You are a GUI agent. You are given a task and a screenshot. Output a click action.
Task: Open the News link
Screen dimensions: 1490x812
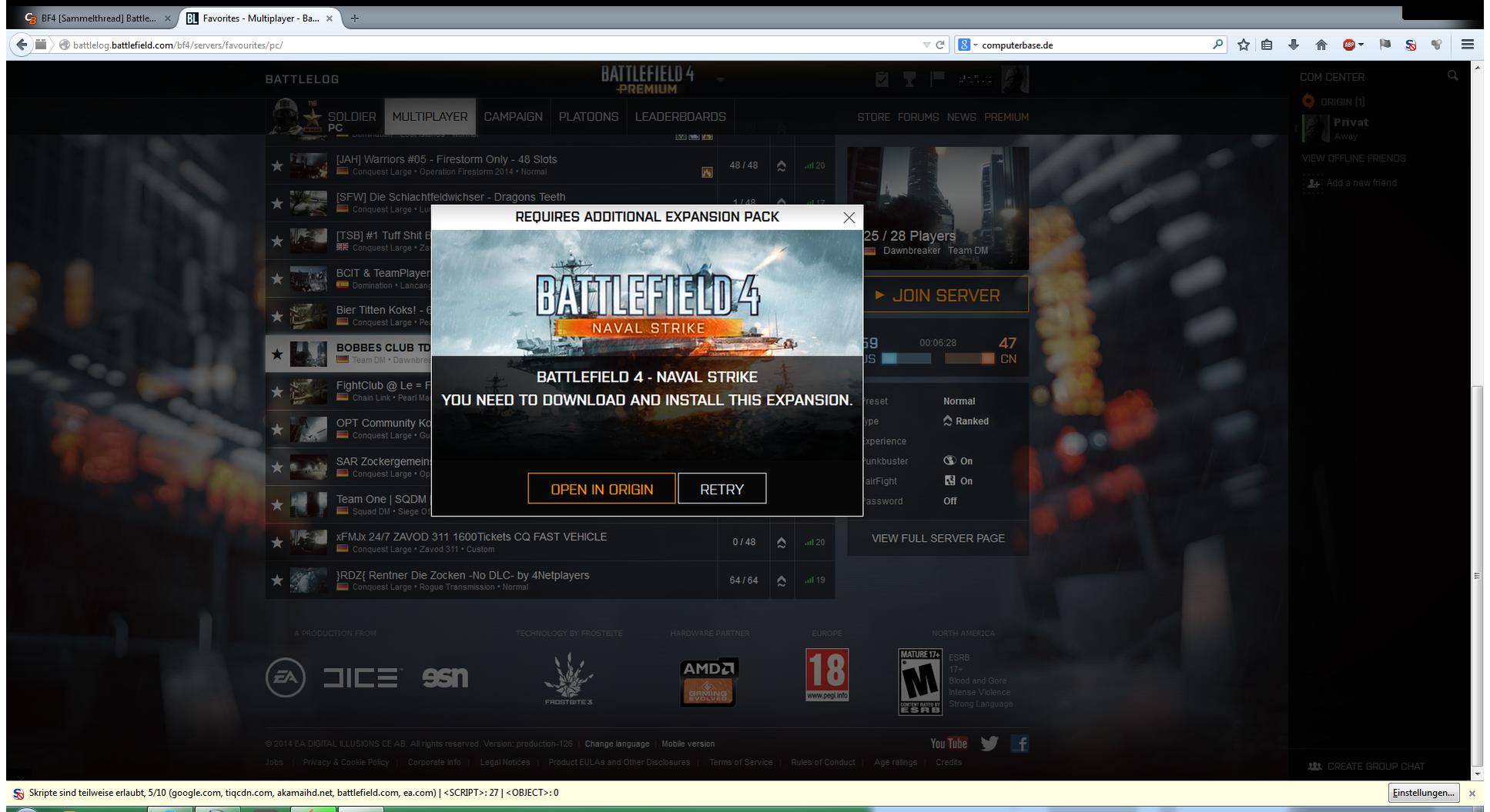click(961, 117)
